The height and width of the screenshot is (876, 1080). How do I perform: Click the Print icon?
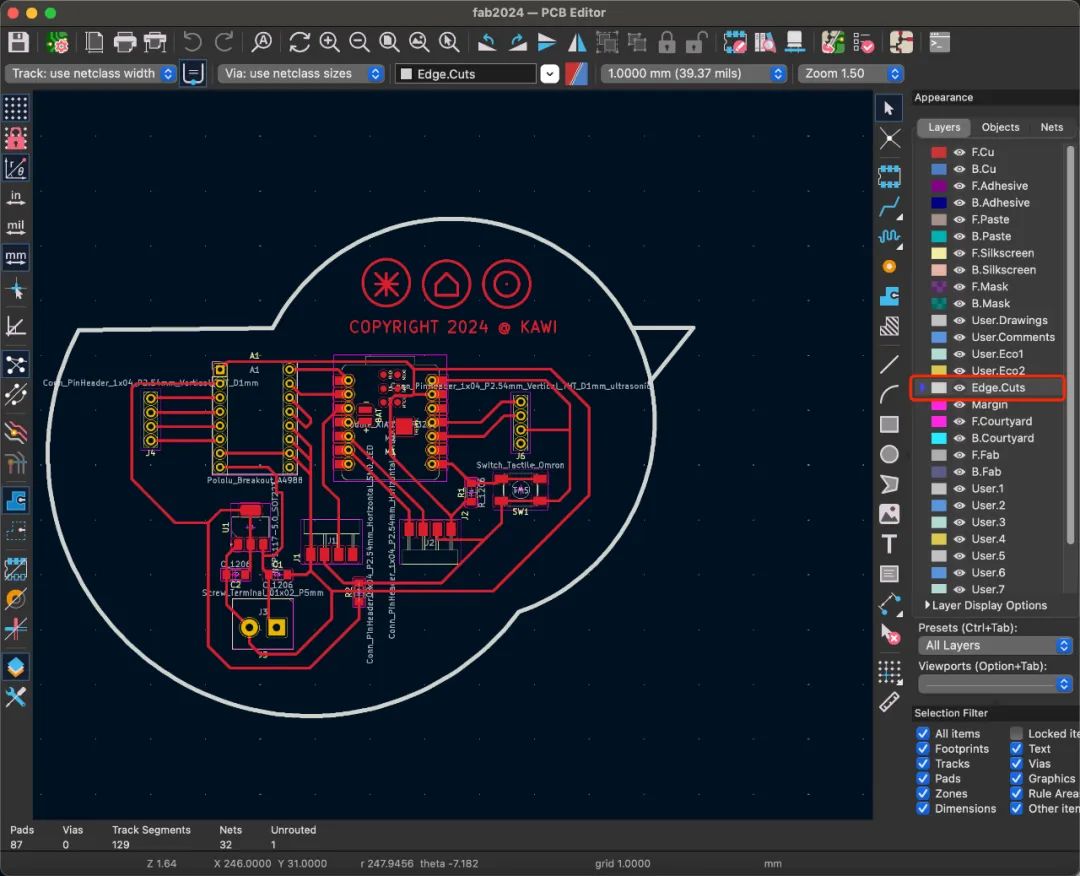pos(125,43)
